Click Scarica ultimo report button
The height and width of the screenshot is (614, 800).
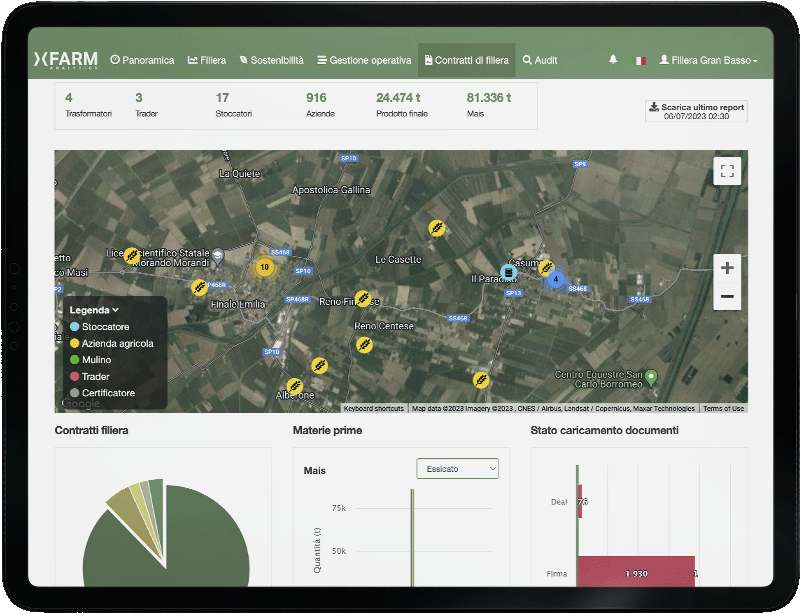click(x=697, y=111)
